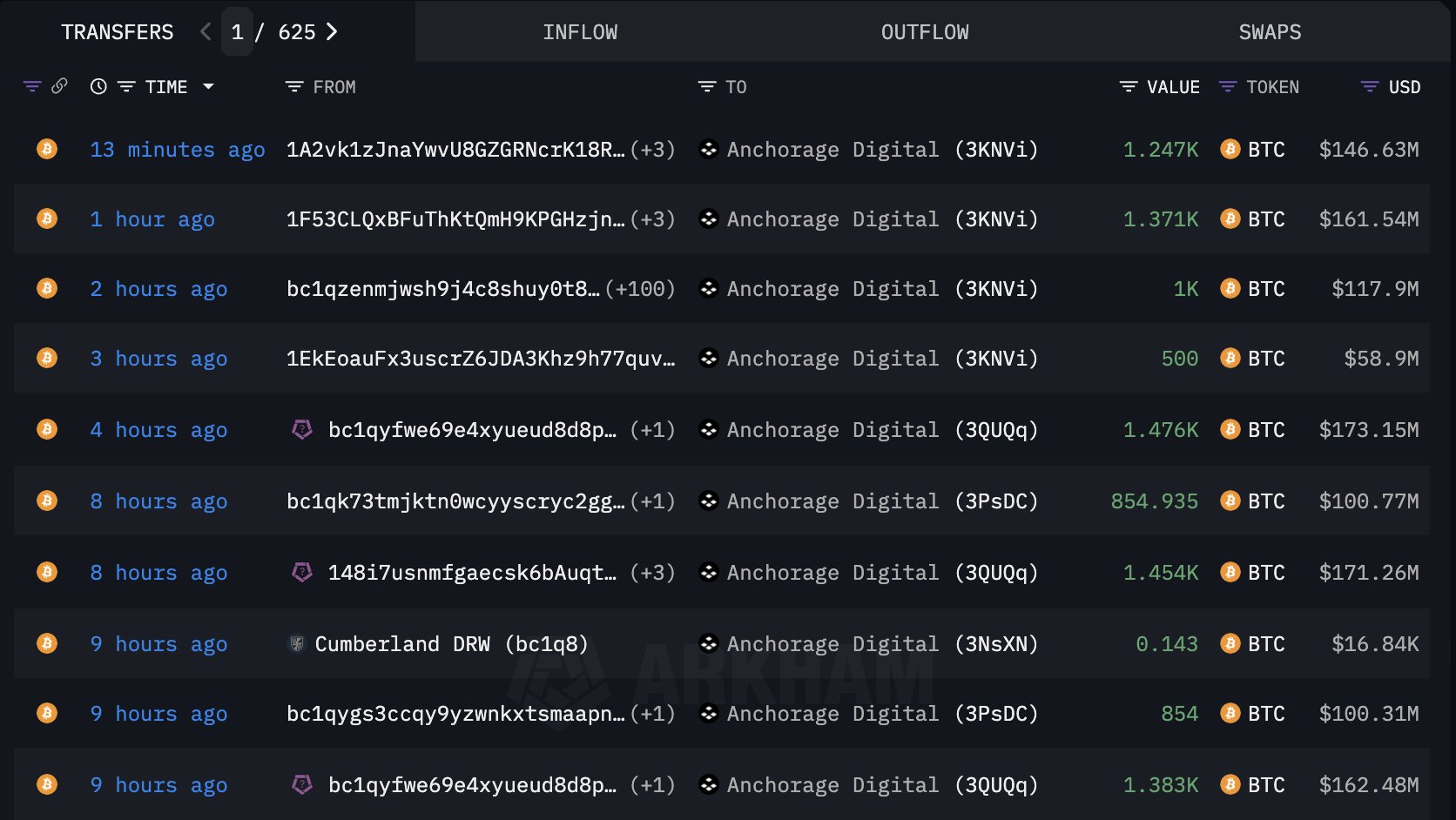Image resolution: width=1456 pixels, height=820 pixels.
Task: Toggle the TOKEN column filter
Action: click(1228, 86)
